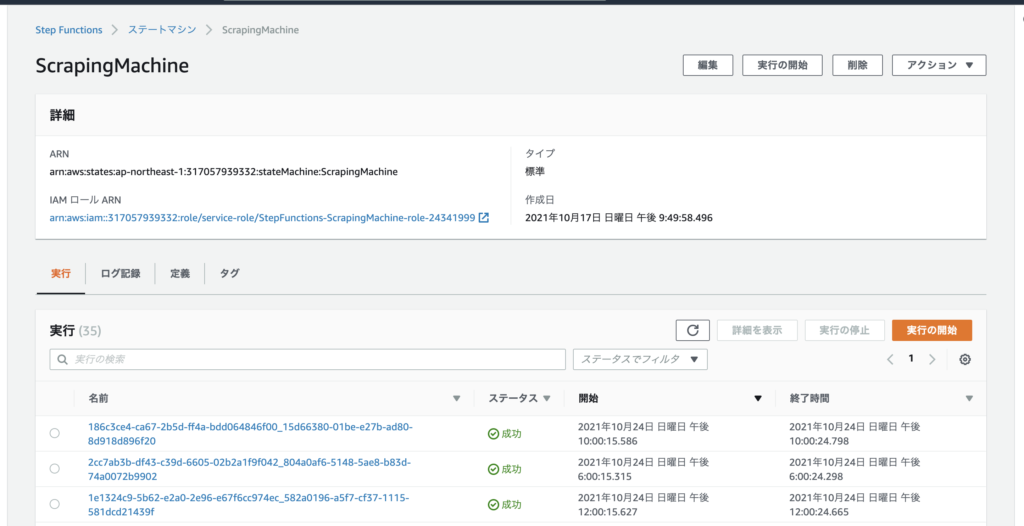
Task: Click the search magnifier in 実行の検索 field
Action: point(63,359)
